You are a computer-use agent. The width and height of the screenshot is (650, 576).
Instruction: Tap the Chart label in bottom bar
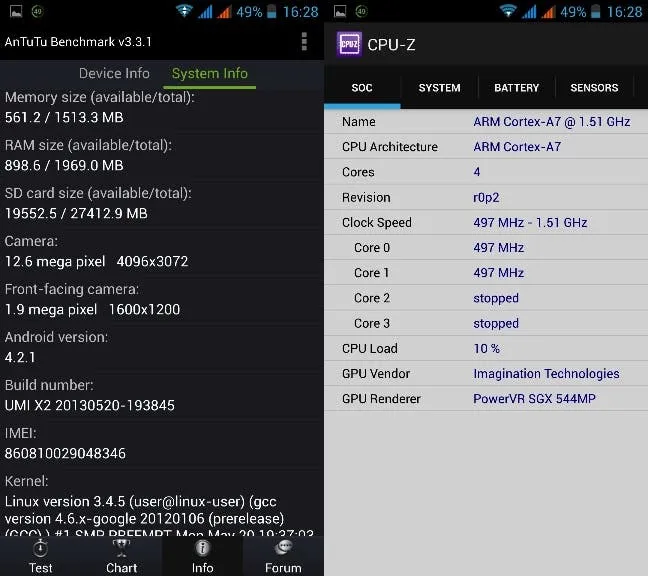pyautogui.click(x=121, y=568)
